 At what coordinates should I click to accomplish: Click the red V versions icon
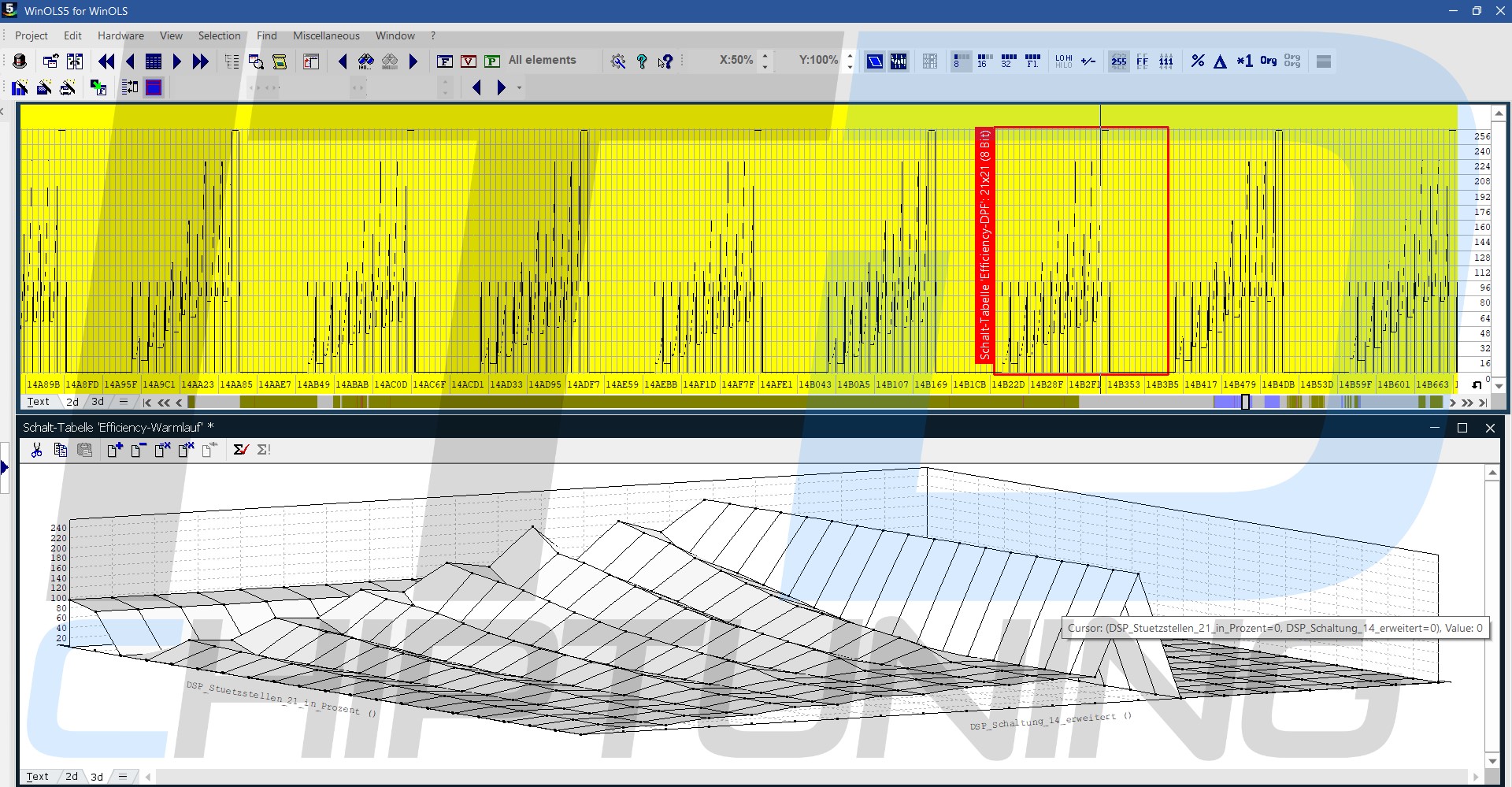[x=469, y=61]
